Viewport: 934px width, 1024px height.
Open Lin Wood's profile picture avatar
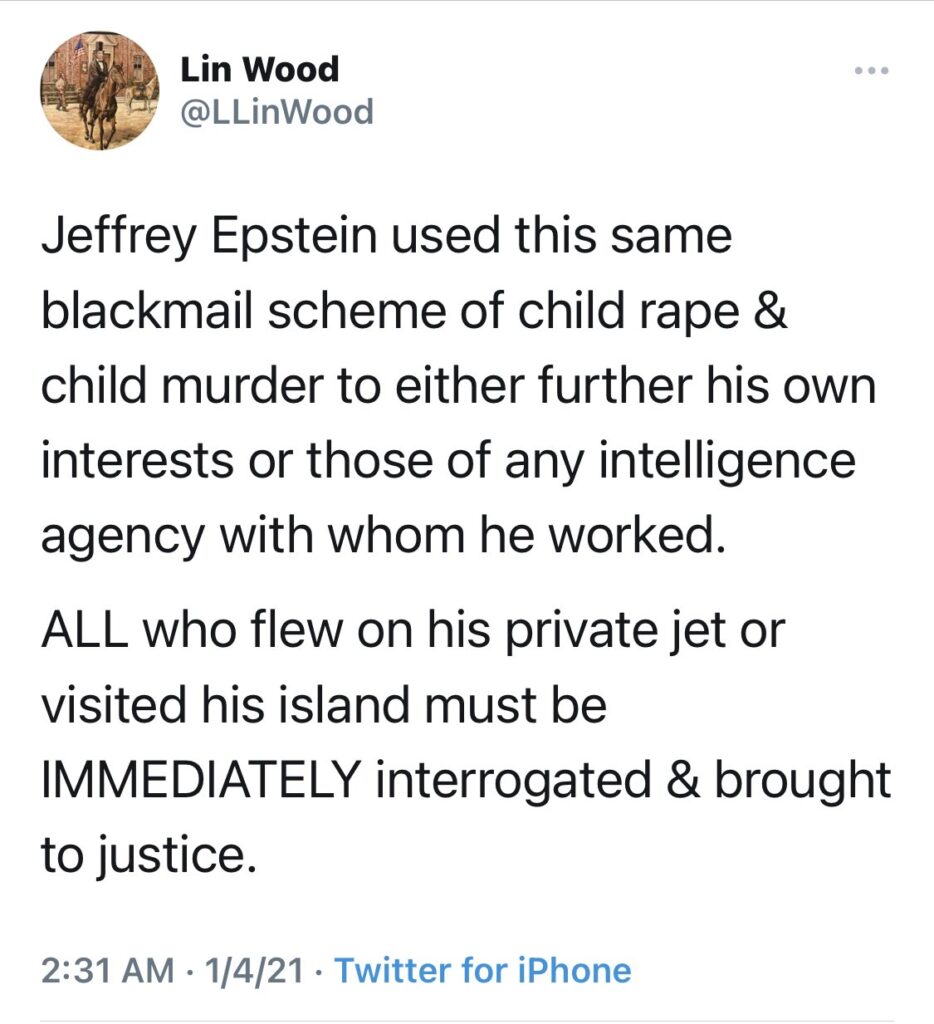[x=99, y=91]
